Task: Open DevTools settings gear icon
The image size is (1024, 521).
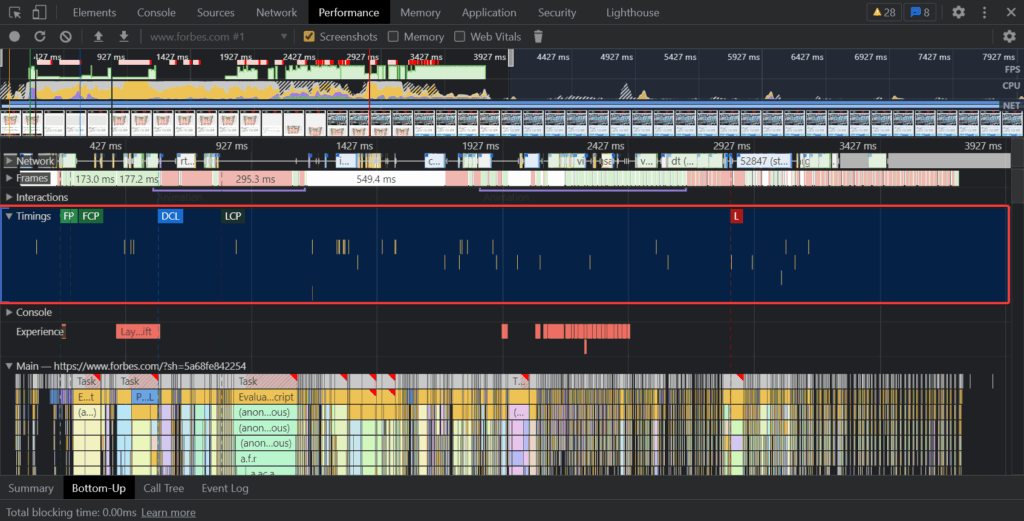Action: coord(958,12)
